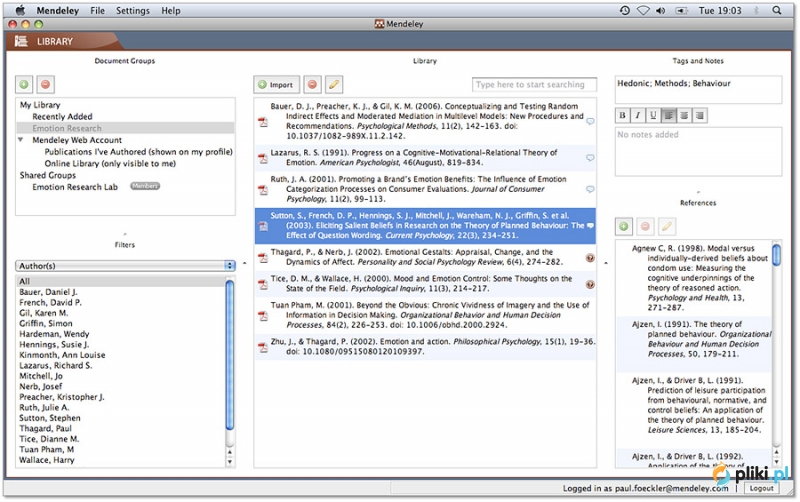Viewport: 800px width, 502px height.
Task: Open Publications I've Authored collection
Action: pyautogui.click(x=138, y=152)
